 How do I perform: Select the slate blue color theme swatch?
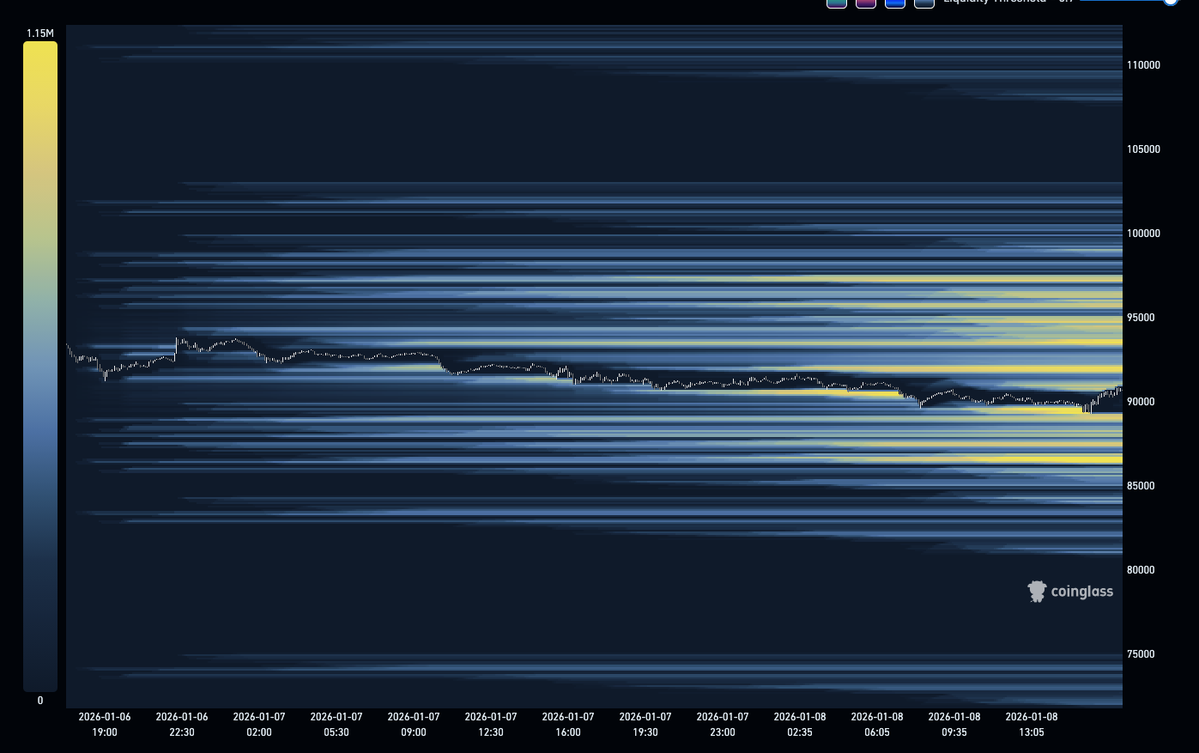point(924,3)
